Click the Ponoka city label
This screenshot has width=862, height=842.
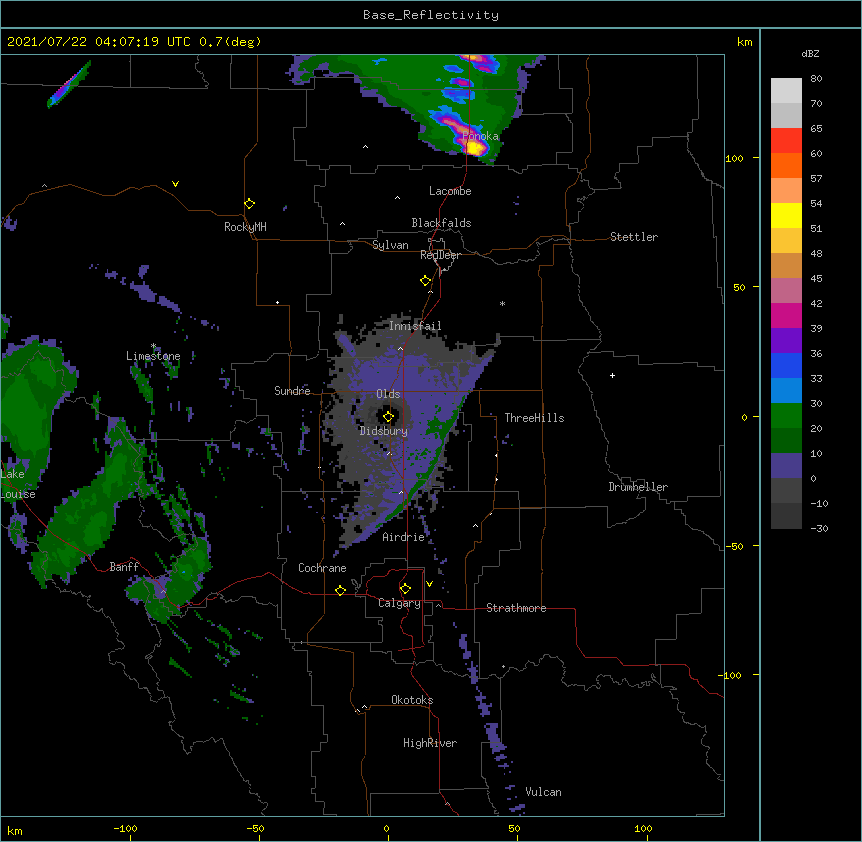[480, 136]
